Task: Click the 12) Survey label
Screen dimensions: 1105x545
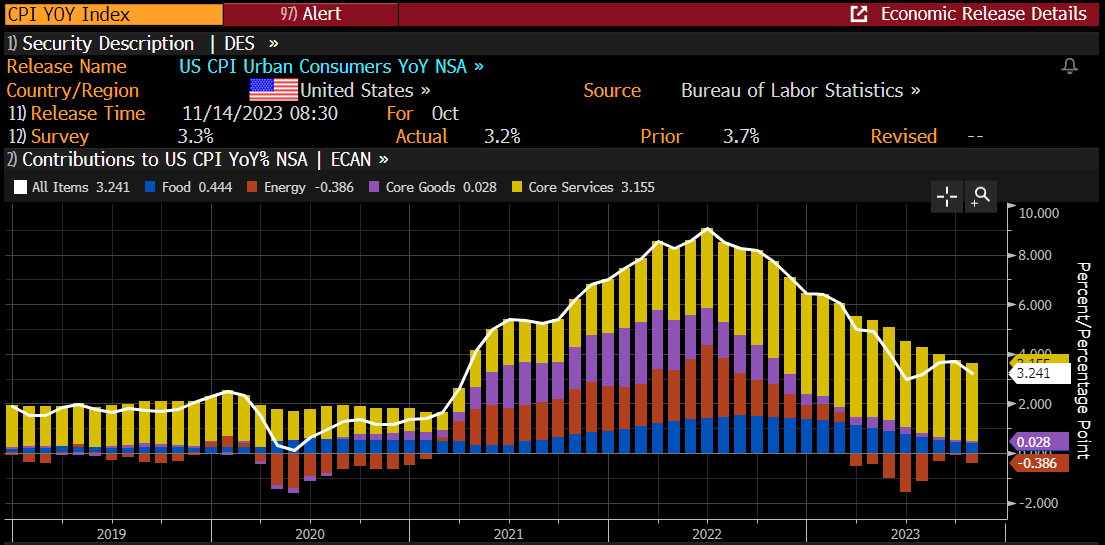Action: [x=49, y=136]
